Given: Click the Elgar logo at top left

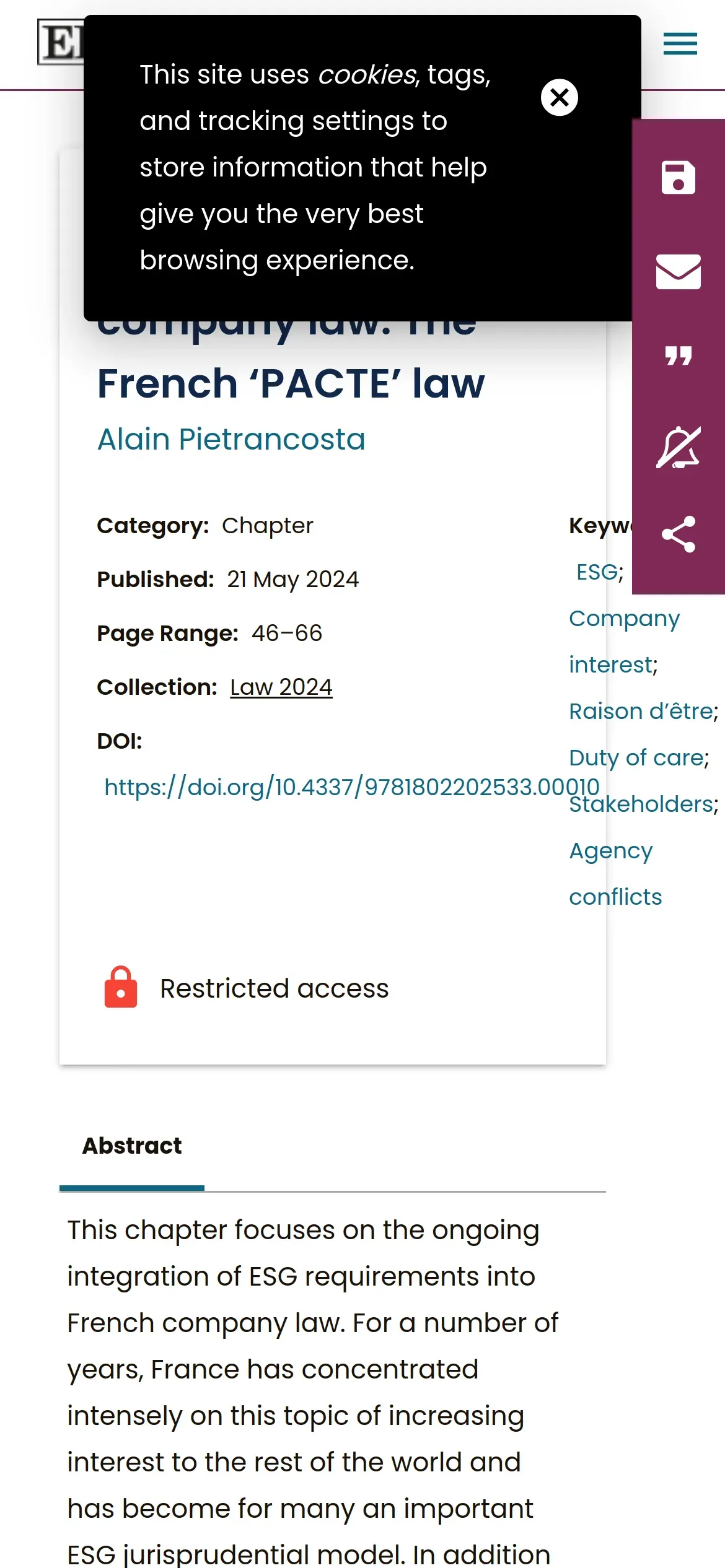Looking at the screenshot, I should pyautogui.click(x=60, y=42).
